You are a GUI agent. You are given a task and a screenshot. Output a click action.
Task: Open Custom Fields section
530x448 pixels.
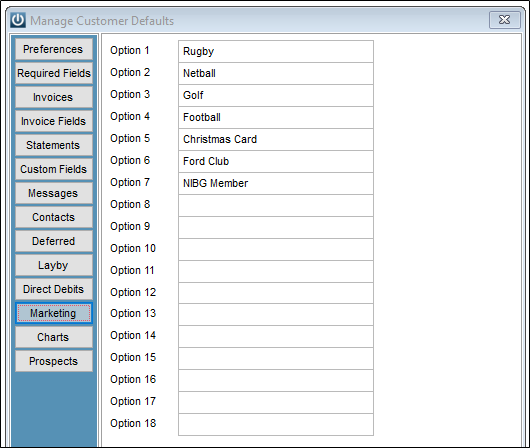point(54,169)
